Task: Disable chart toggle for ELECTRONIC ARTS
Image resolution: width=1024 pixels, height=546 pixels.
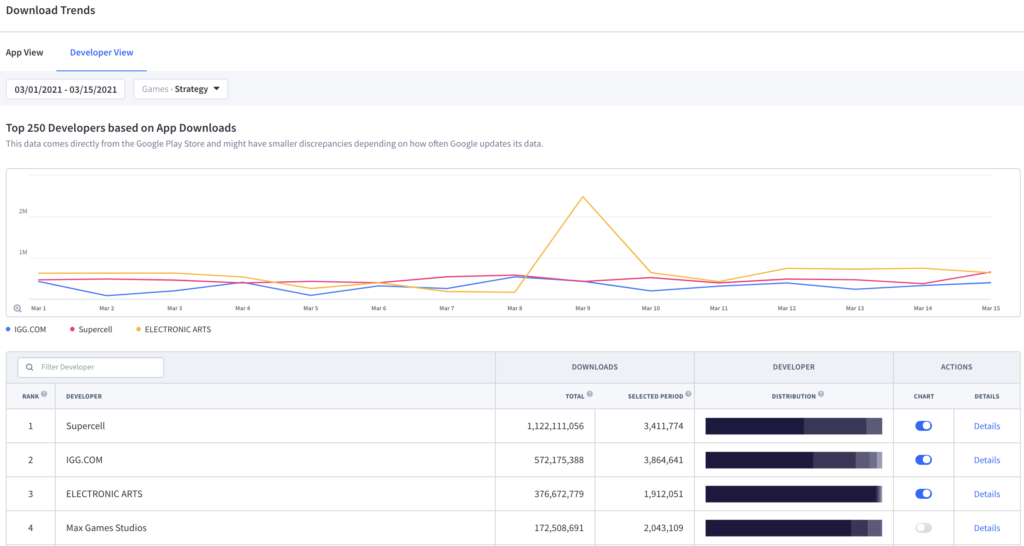Action: (923, 494)
